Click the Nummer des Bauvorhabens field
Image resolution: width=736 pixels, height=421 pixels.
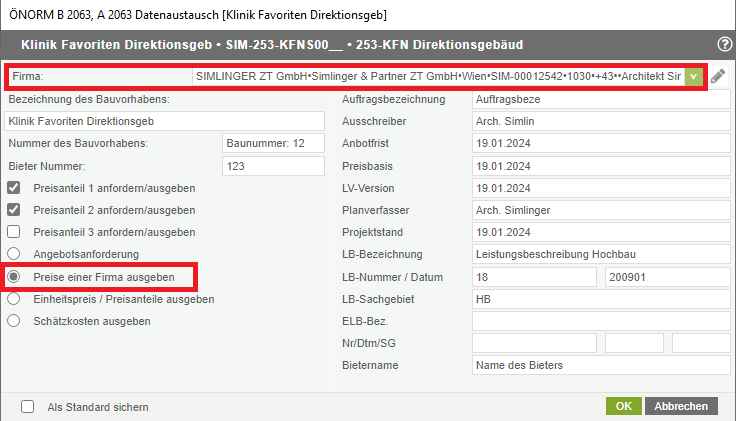click(274, 144)
